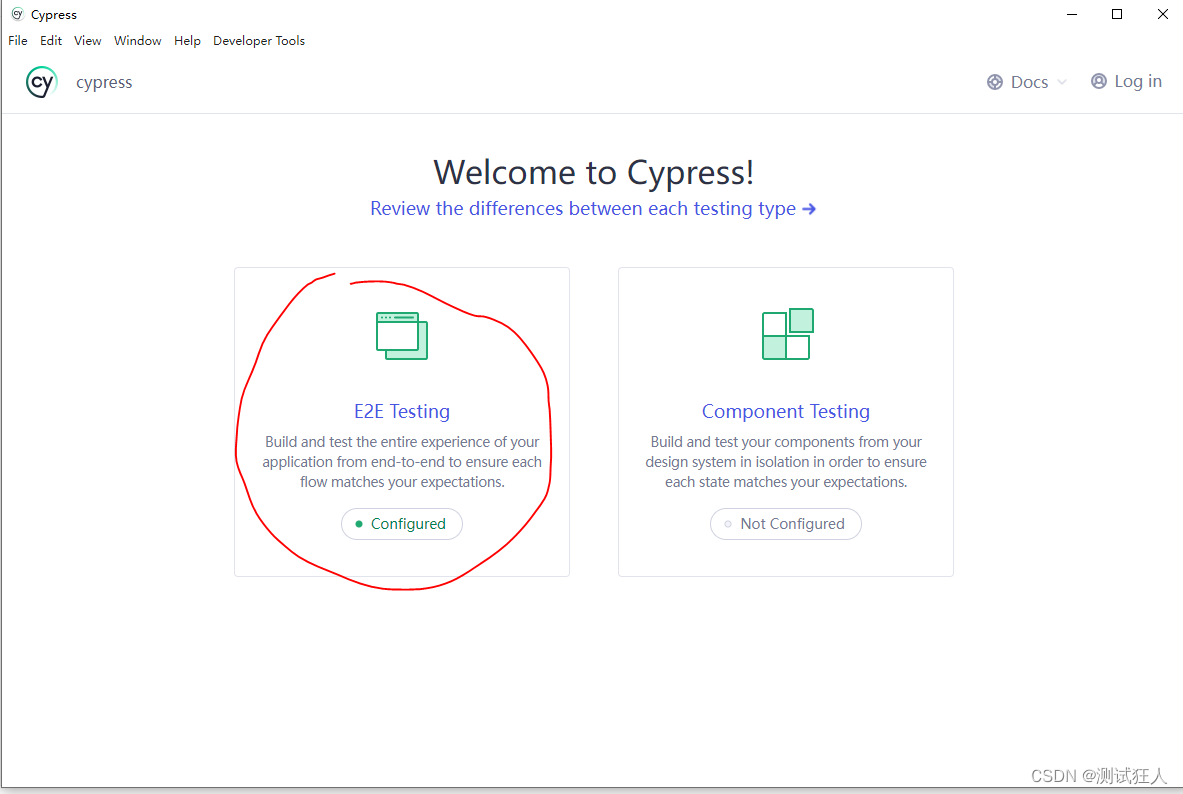Click the Cypress title bar app icon

[x=17, y=14]
